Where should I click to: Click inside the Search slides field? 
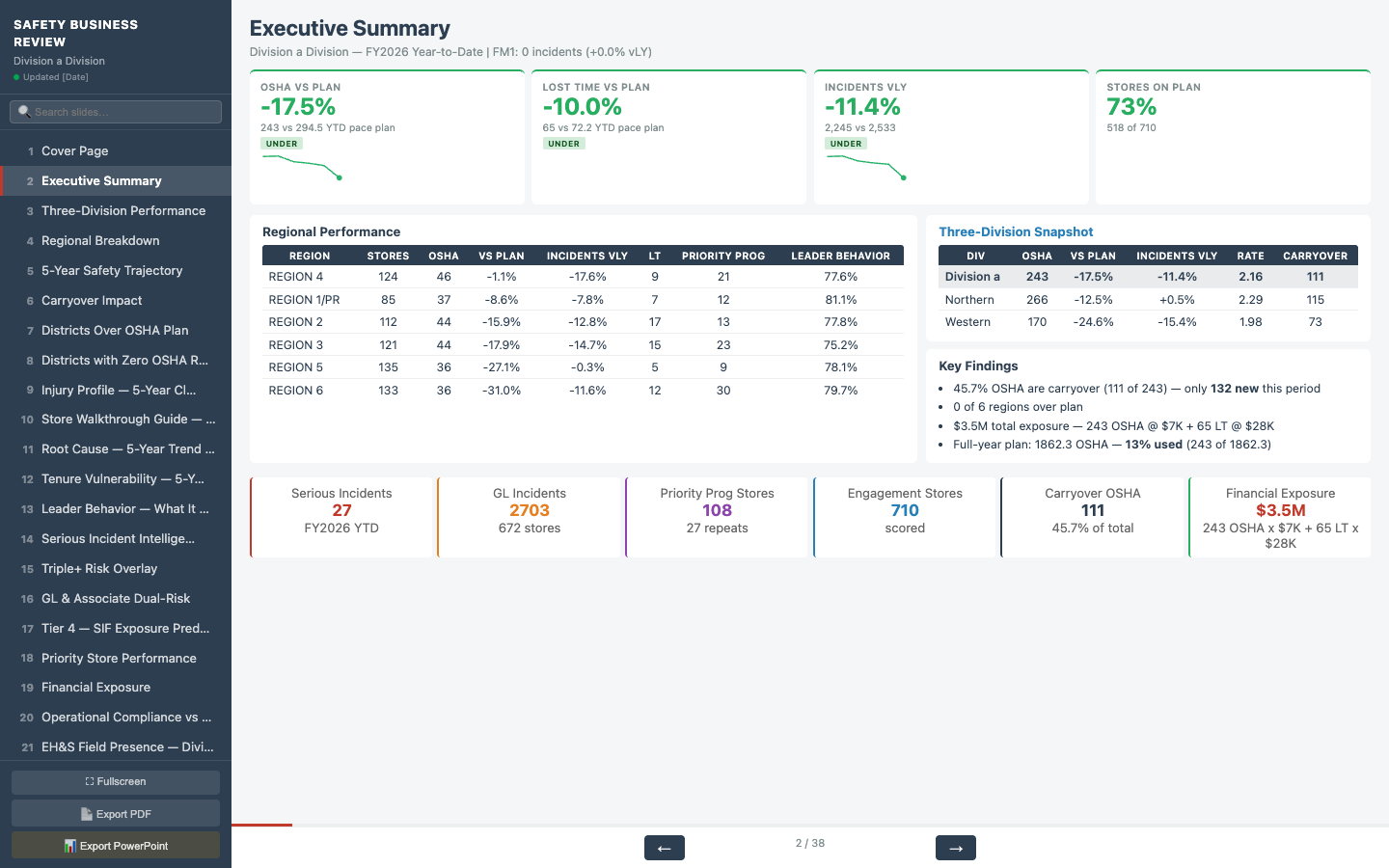[x=116, y=111]
